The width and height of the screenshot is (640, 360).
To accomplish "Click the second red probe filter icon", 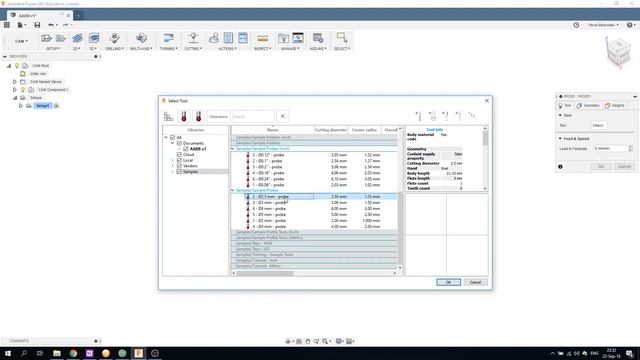I will pyautogui.click(x=198, y=117).
